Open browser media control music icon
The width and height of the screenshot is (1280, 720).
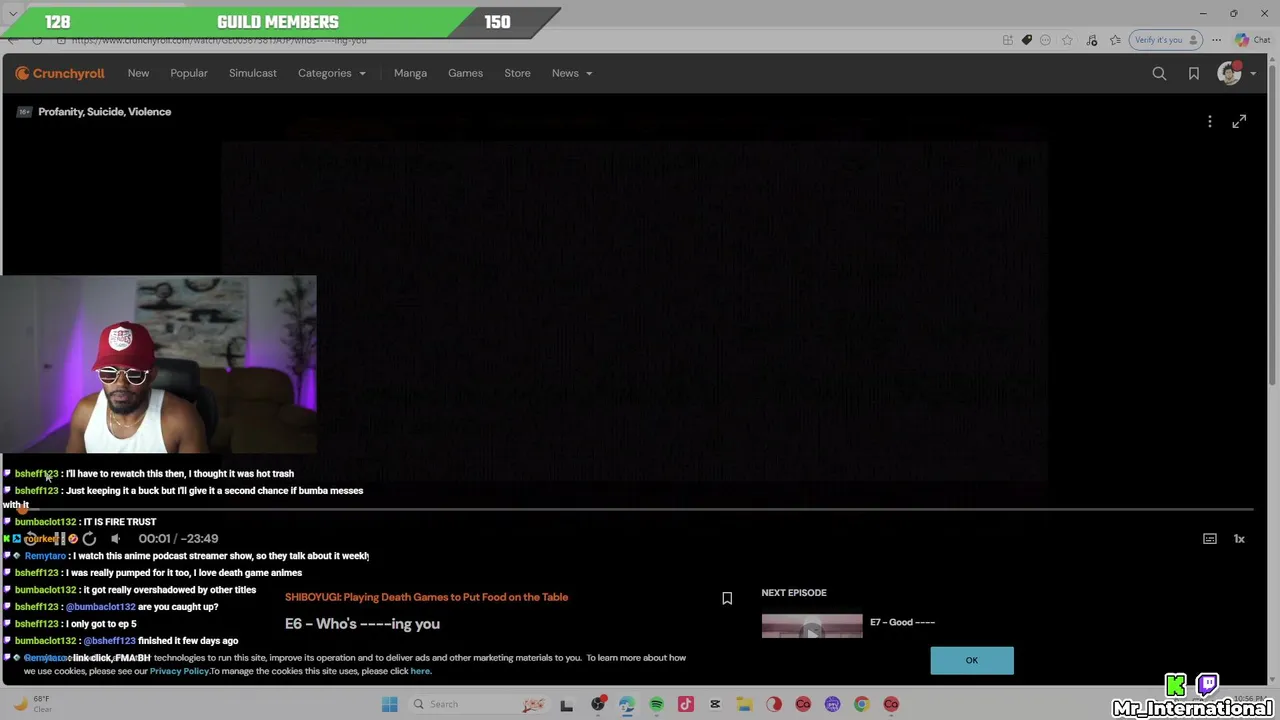(x=1091, y=40)
